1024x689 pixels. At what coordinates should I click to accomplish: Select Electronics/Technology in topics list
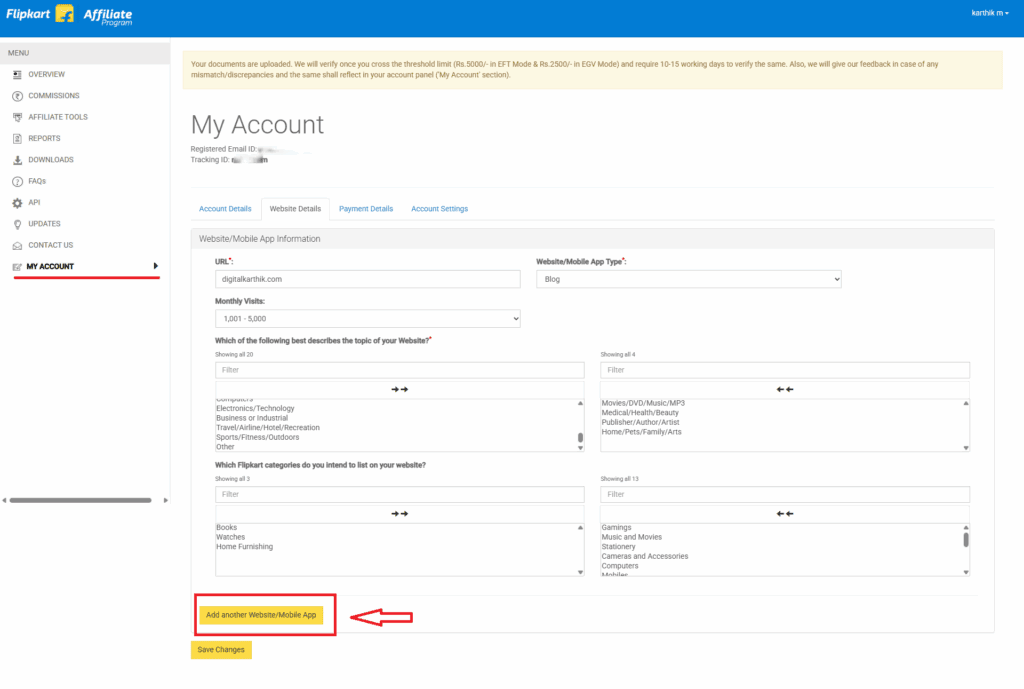(255, 409)
